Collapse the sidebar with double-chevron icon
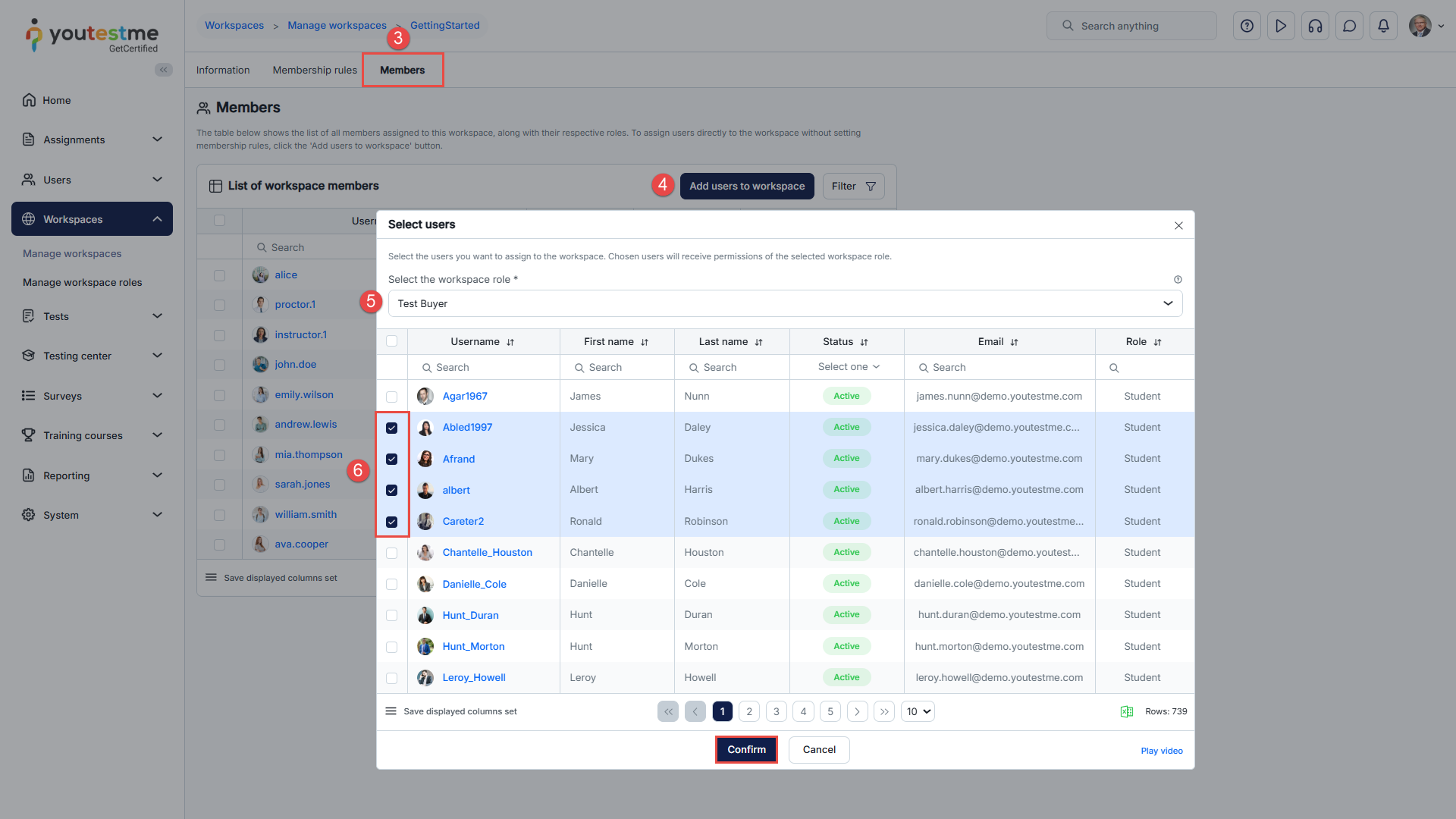The image size is (1456, 819). (x=163, y=70)
